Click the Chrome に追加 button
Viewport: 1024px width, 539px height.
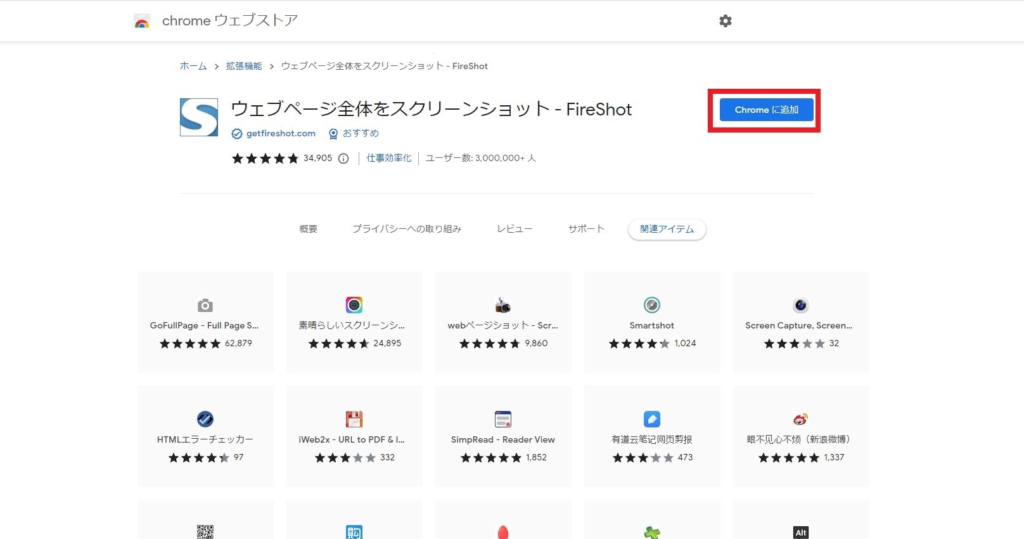pos(766,110)
